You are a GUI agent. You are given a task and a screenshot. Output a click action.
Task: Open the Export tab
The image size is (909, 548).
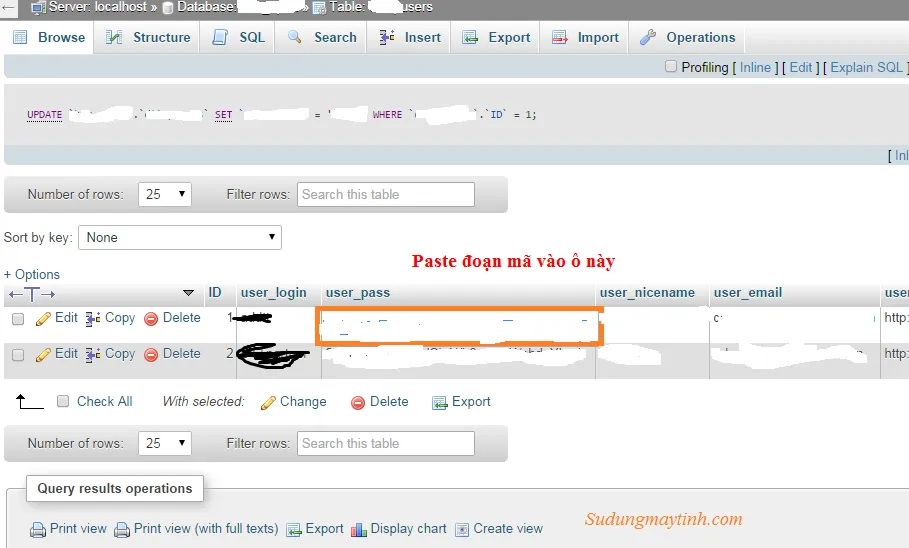point(496,37)
